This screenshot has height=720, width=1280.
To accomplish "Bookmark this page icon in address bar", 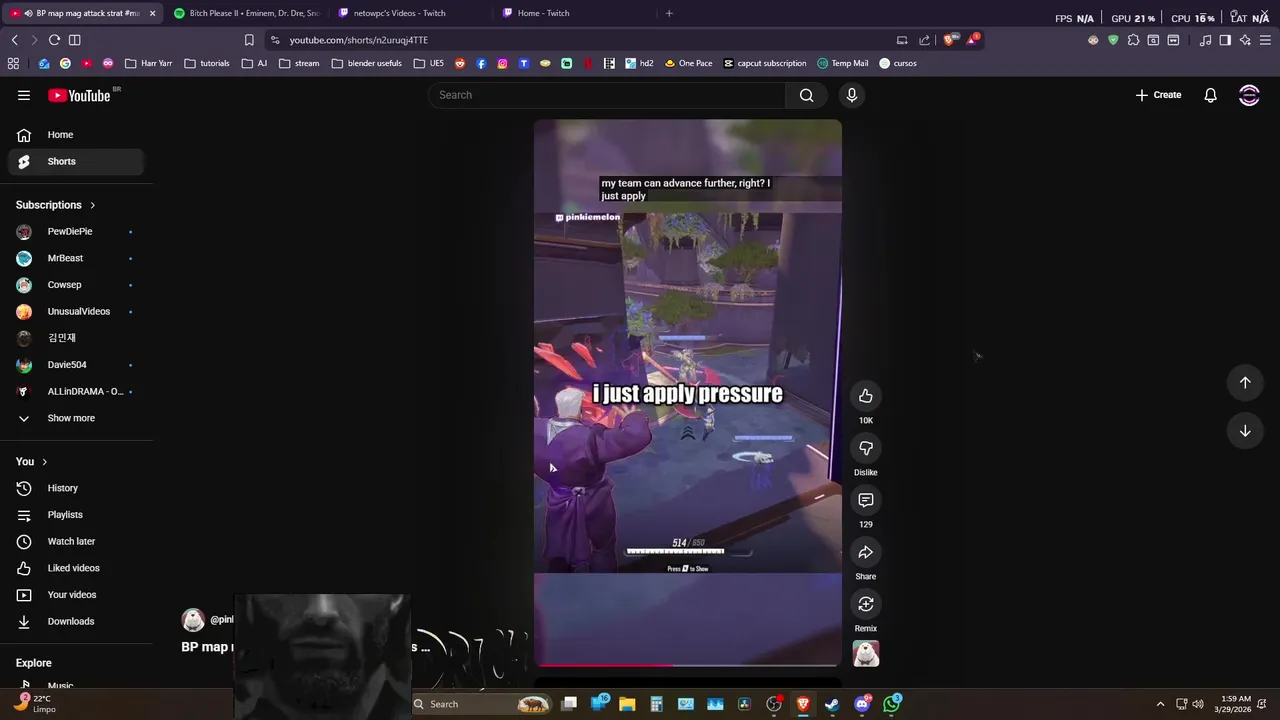I will [249, 40].
